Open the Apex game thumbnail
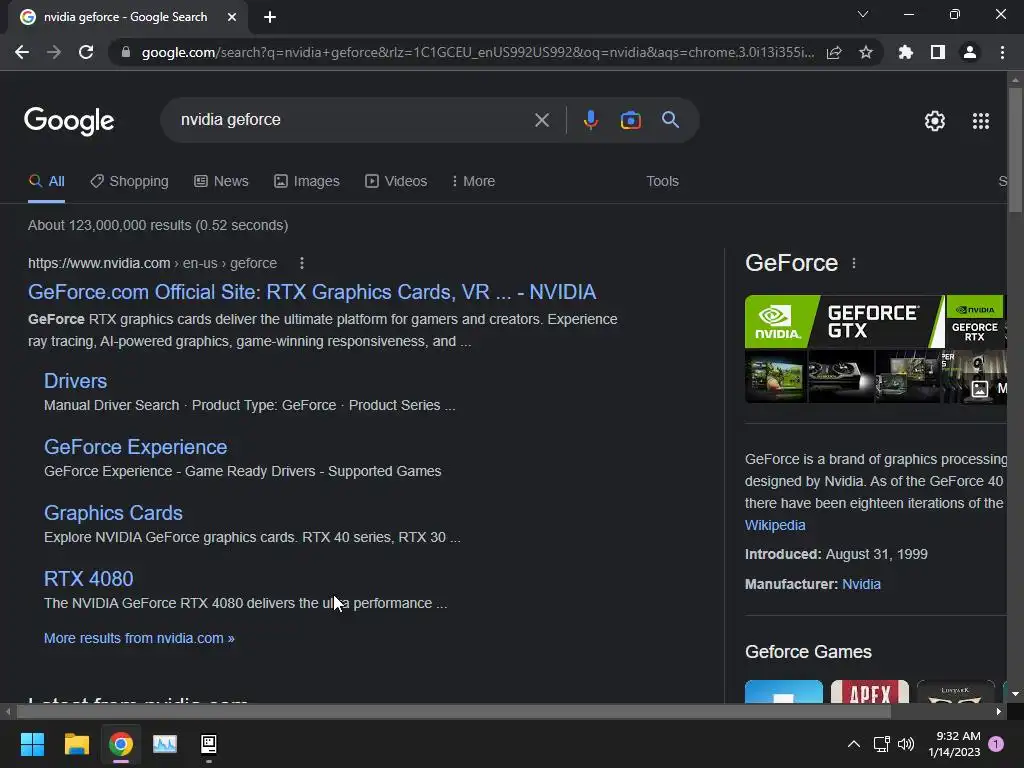The width and height of the screenshot is (1024, 768). click(x=869, y=692)
